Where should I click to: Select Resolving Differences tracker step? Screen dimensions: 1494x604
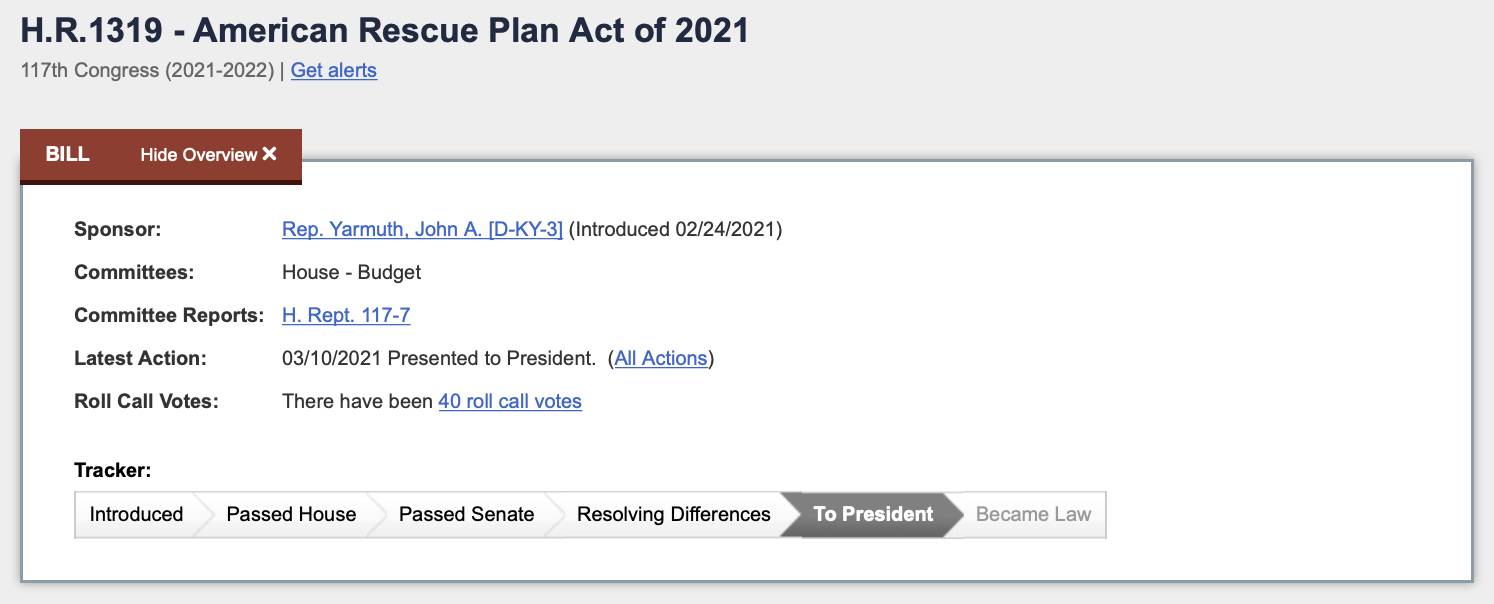click(674, 514)
